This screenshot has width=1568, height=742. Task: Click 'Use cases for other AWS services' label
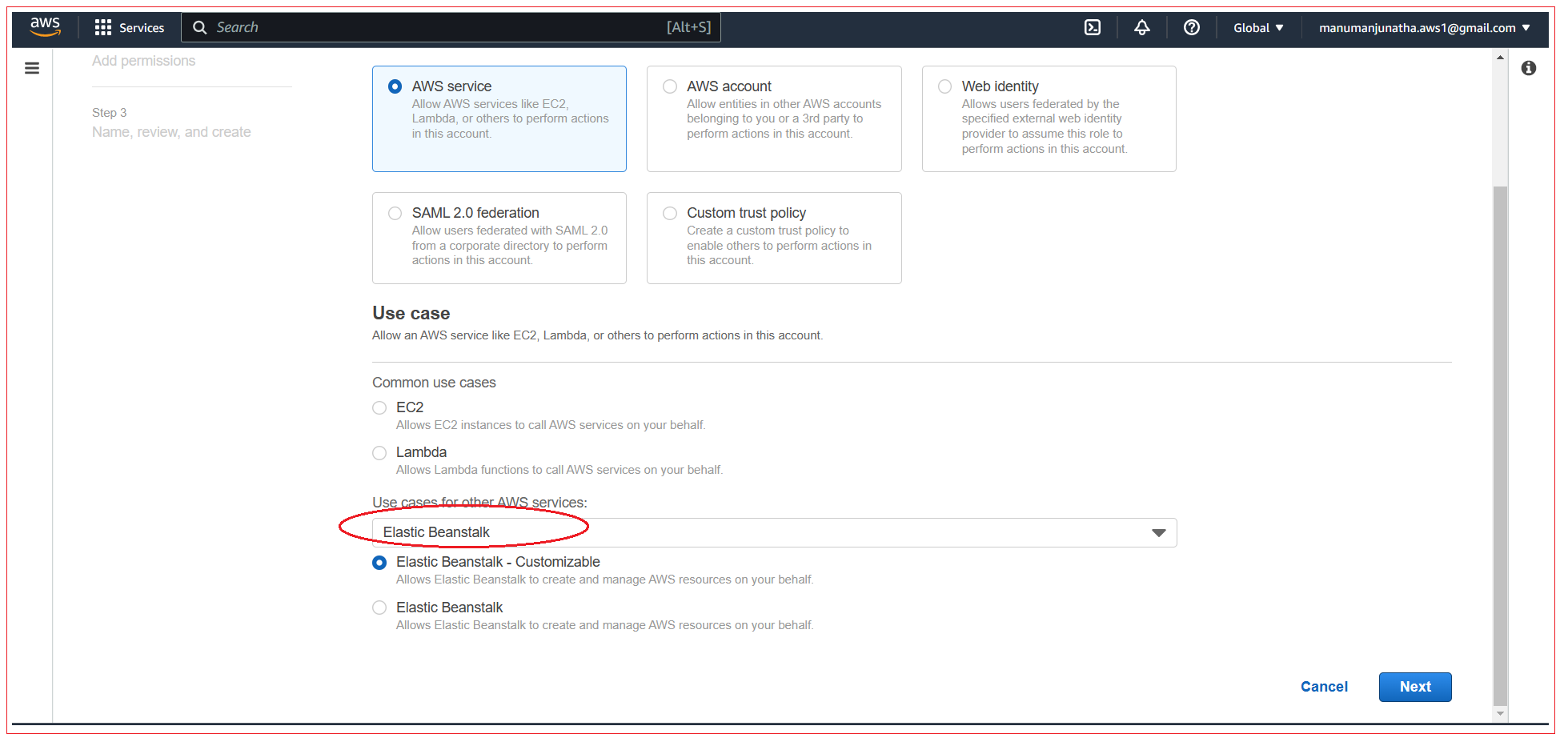click(x=479, y=503)
